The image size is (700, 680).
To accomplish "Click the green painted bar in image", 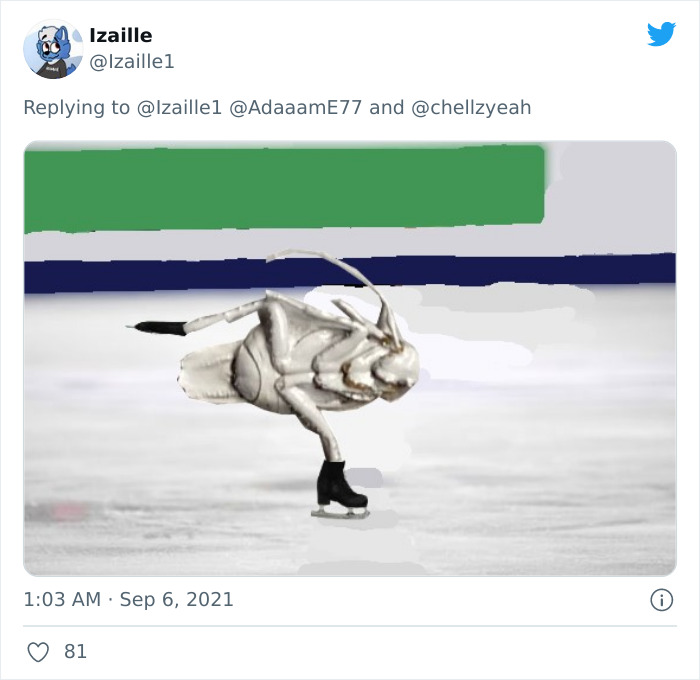I will 284,187.
